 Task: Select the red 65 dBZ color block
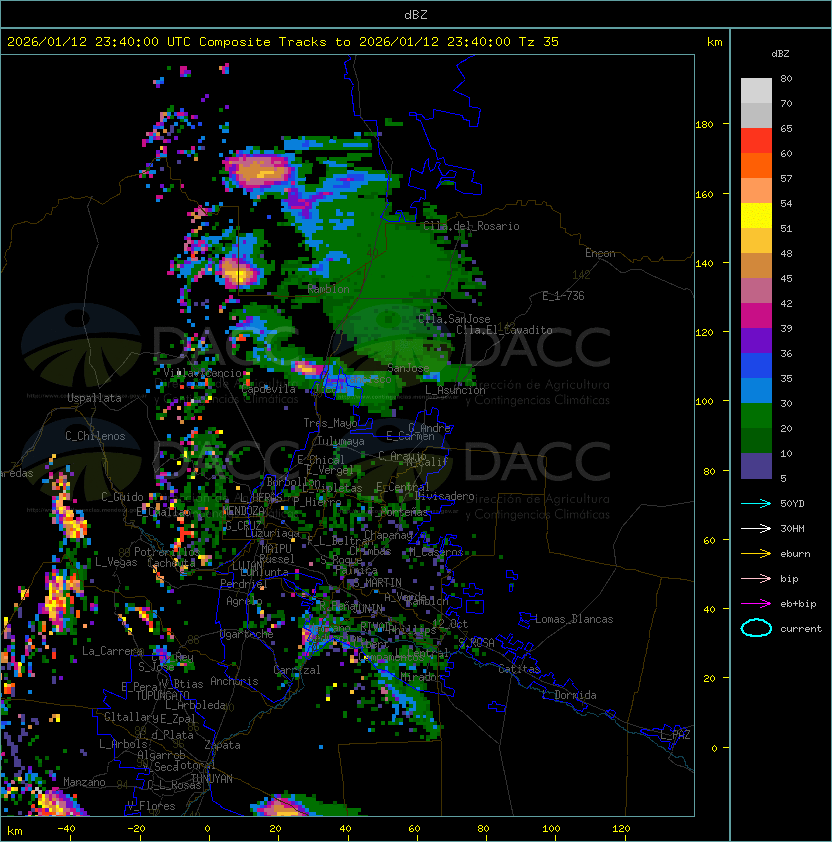click(x=756, y=141)
